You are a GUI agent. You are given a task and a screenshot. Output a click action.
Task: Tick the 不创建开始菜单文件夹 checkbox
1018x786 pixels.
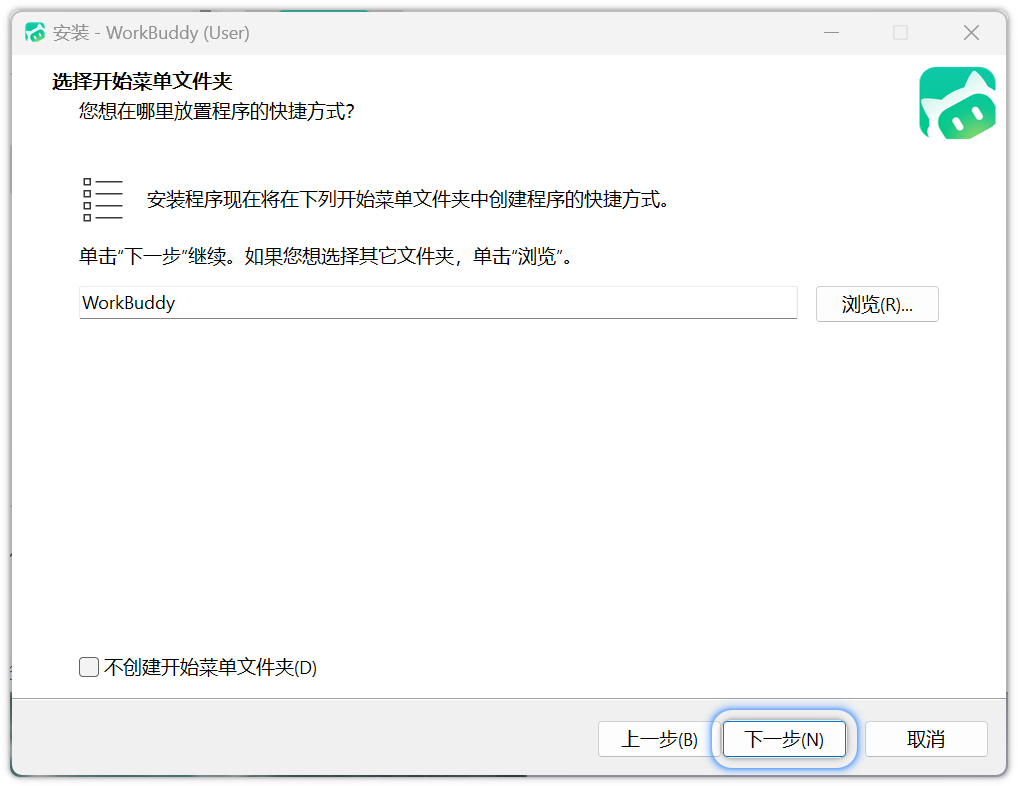[x=89, y=667]
